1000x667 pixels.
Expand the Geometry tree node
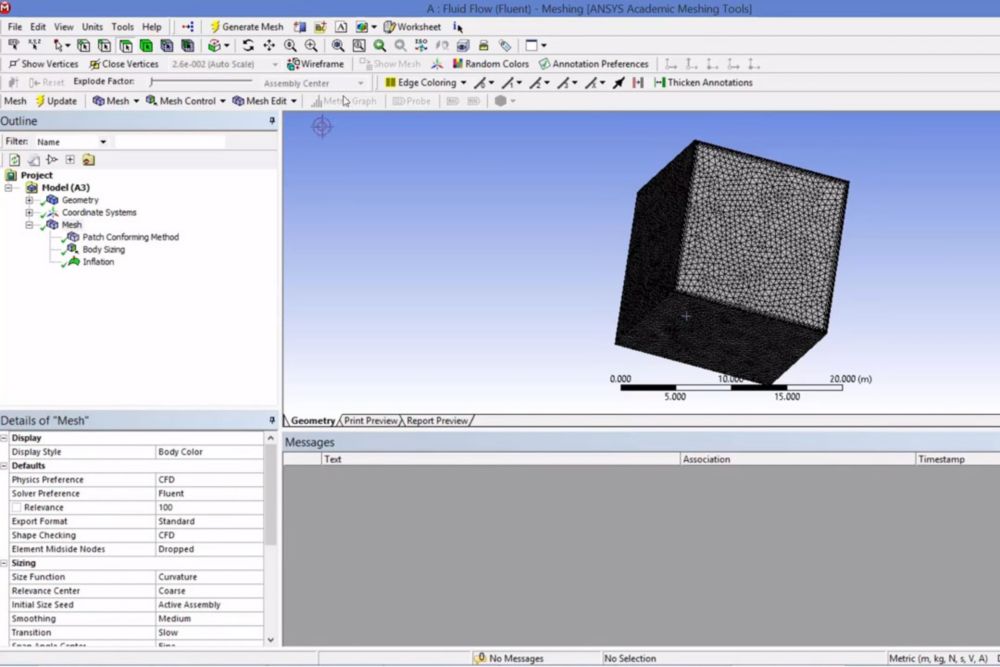[29, 200]
